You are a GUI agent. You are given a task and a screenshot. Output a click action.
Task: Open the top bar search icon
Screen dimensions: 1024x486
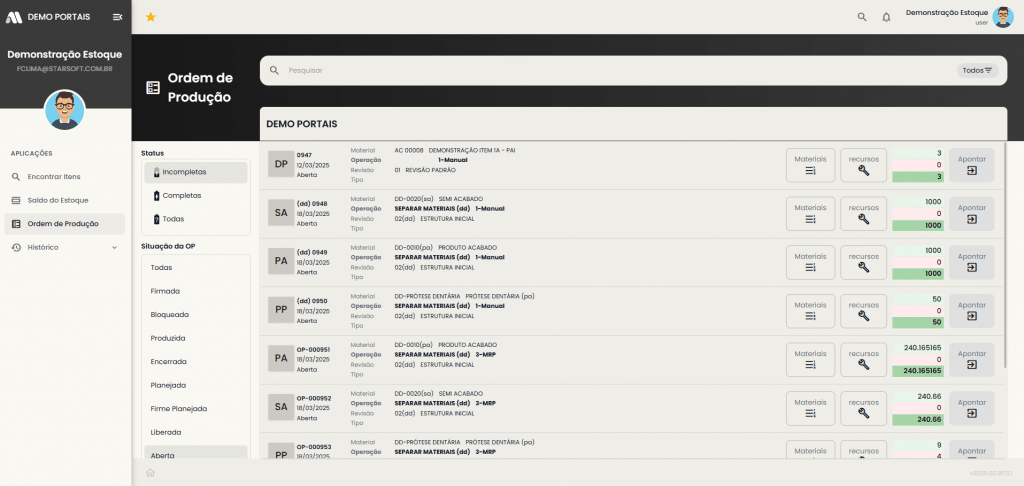(x=862, y=17)
